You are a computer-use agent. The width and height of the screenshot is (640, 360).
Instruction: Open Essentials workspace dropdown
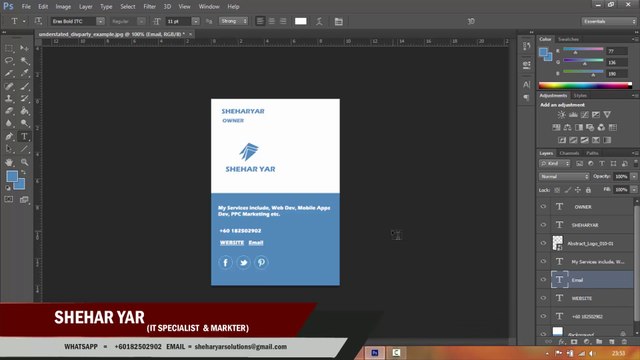(x=609, y=21)
